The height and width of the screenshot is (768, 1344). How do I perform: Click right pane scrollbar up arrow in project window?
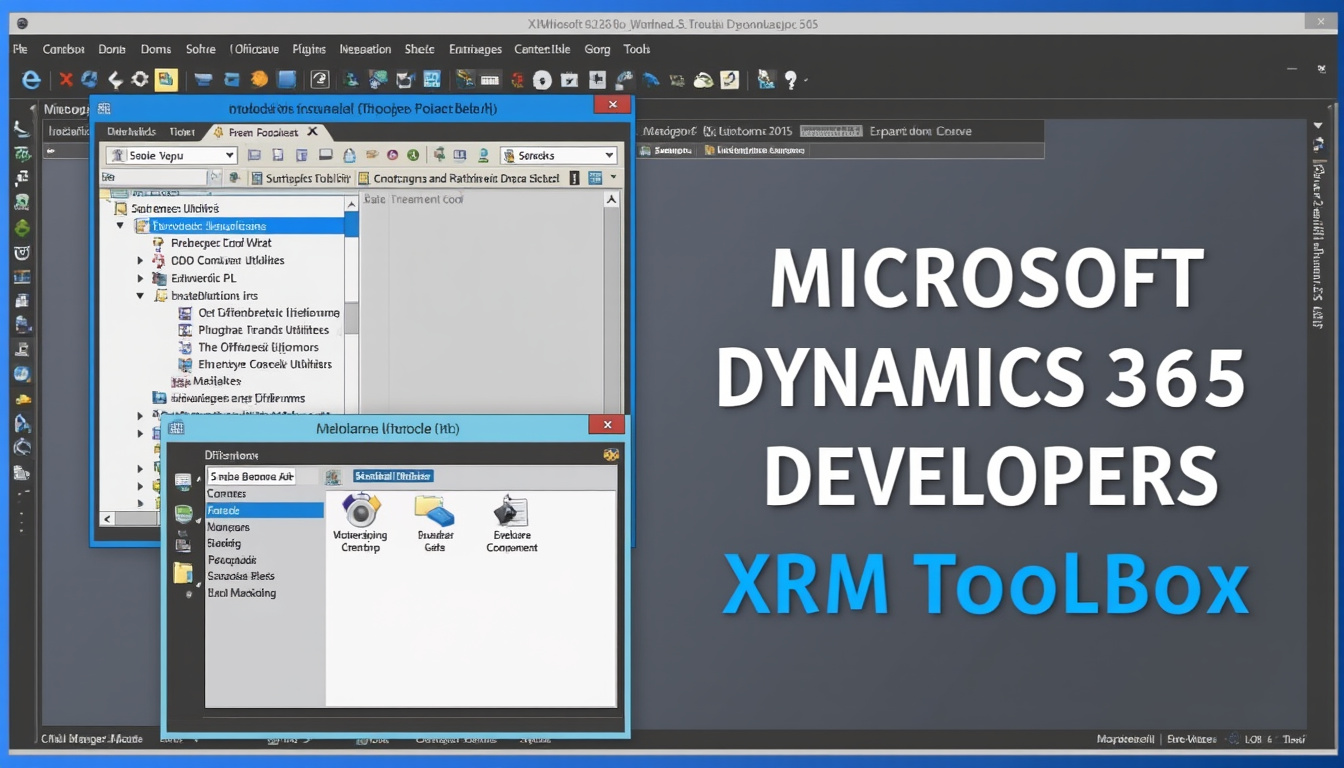coord(612,200)
